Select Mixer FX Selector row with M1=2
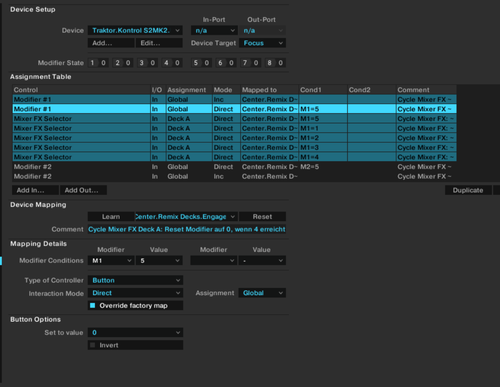This screenshot has width=500, height=387. (x=234, y=138)
